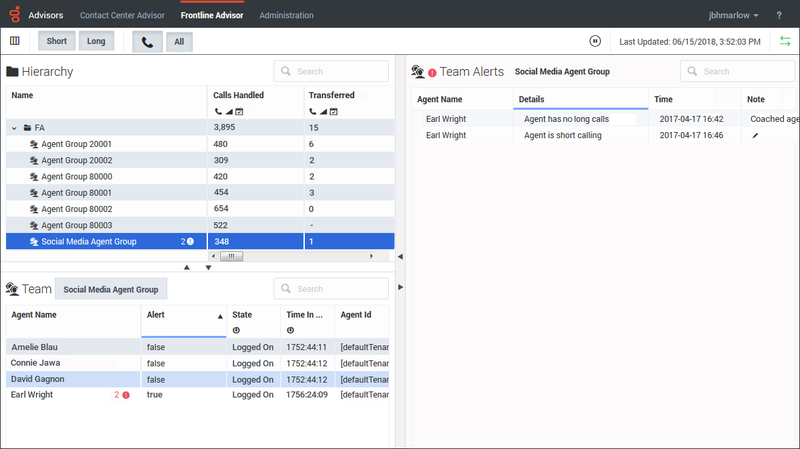Click the Advisors title
The height and width of the screenshot is (449, 800).
[46, 15]
